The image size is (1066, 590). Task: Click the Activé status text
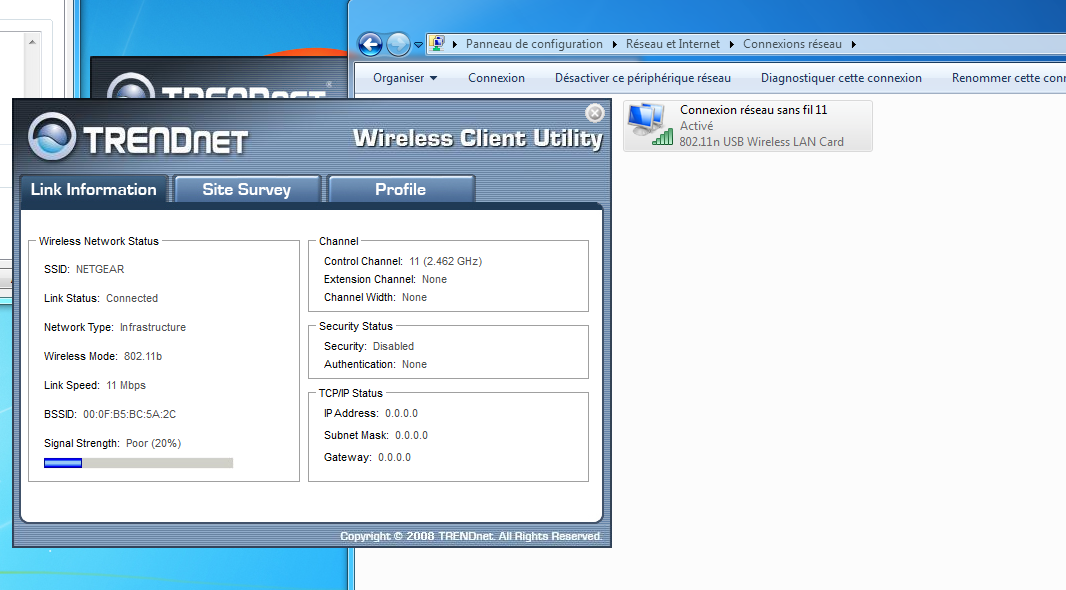(697, 126)
